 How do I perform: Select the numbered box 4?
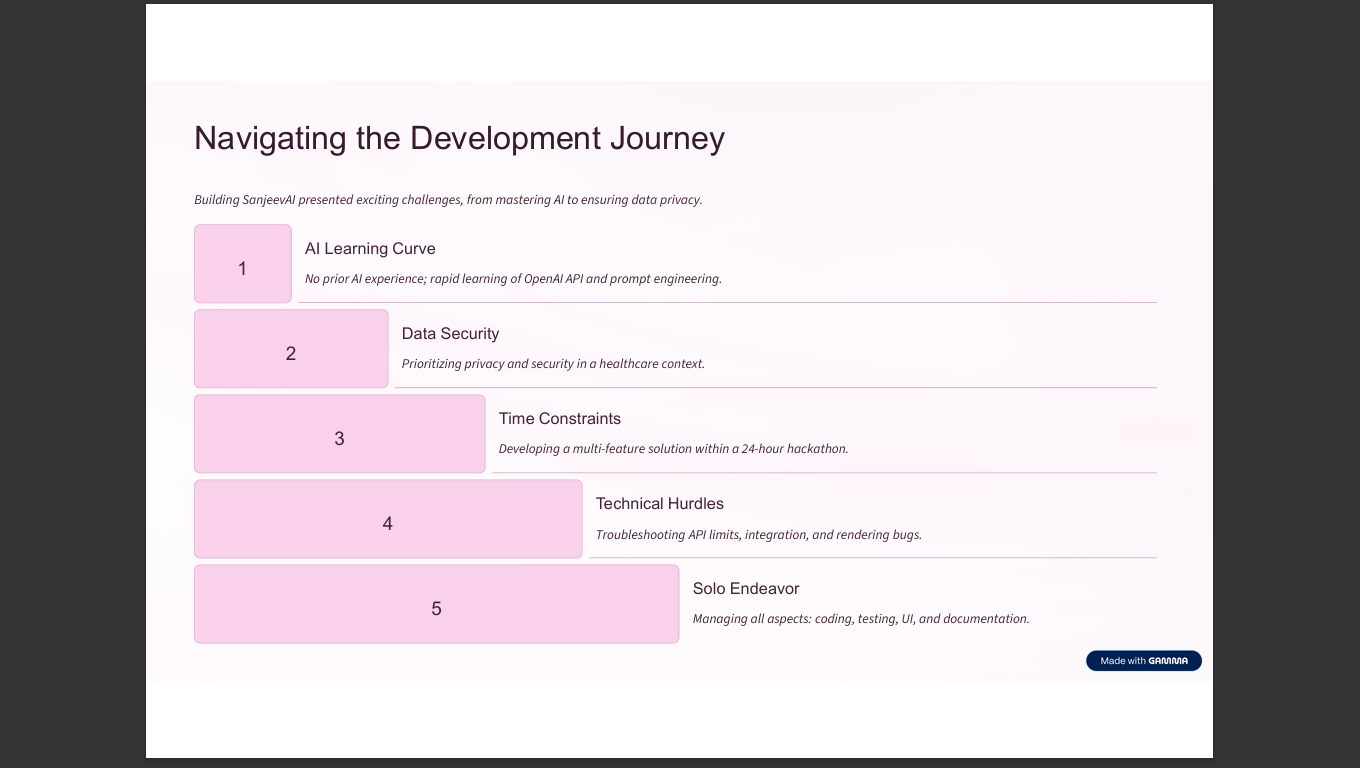pos(388,519)
